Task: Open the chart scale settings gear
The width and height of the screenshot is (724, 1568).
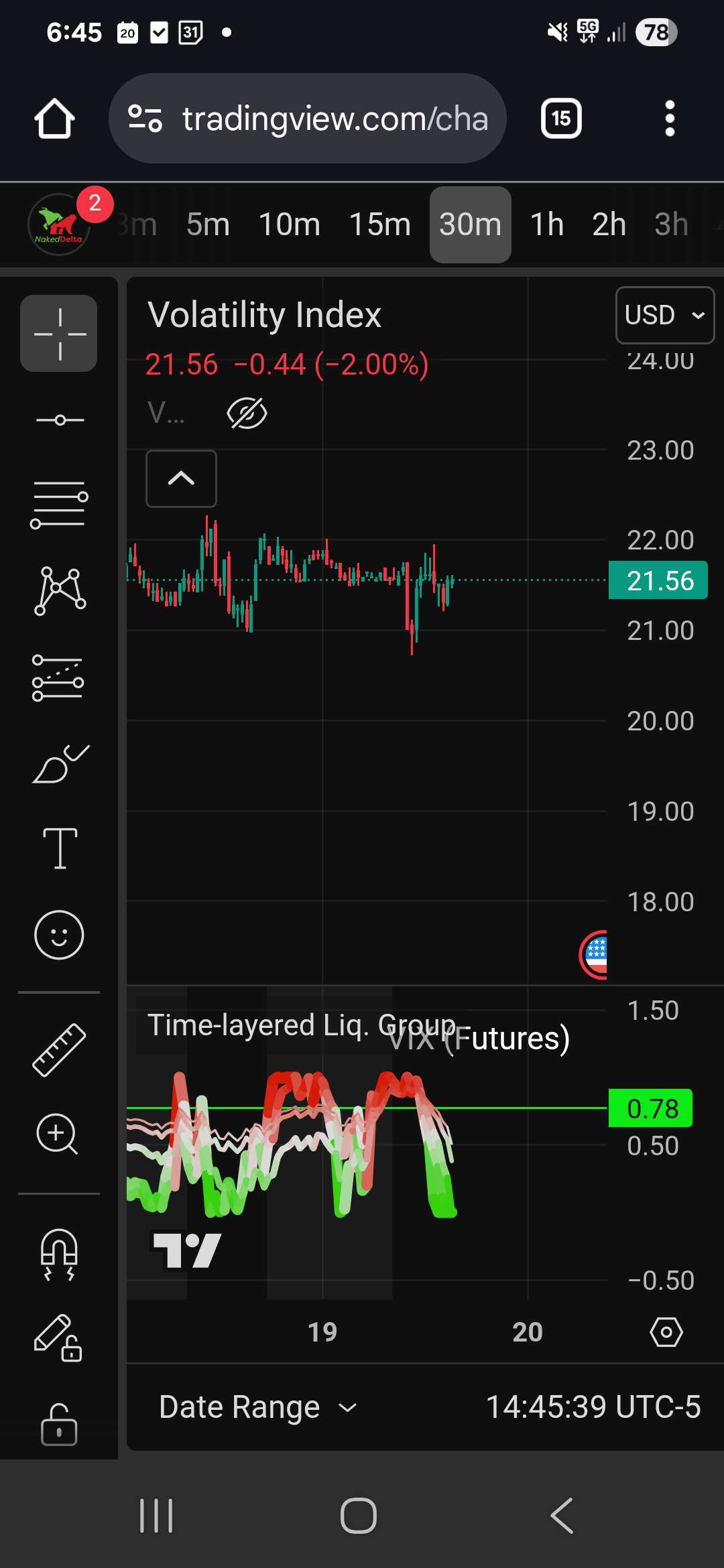Action: click(x=666, y=1332)
